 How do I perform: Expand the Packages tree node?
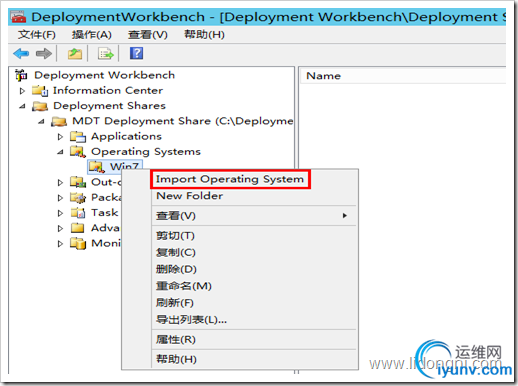(x=60, y=198)
